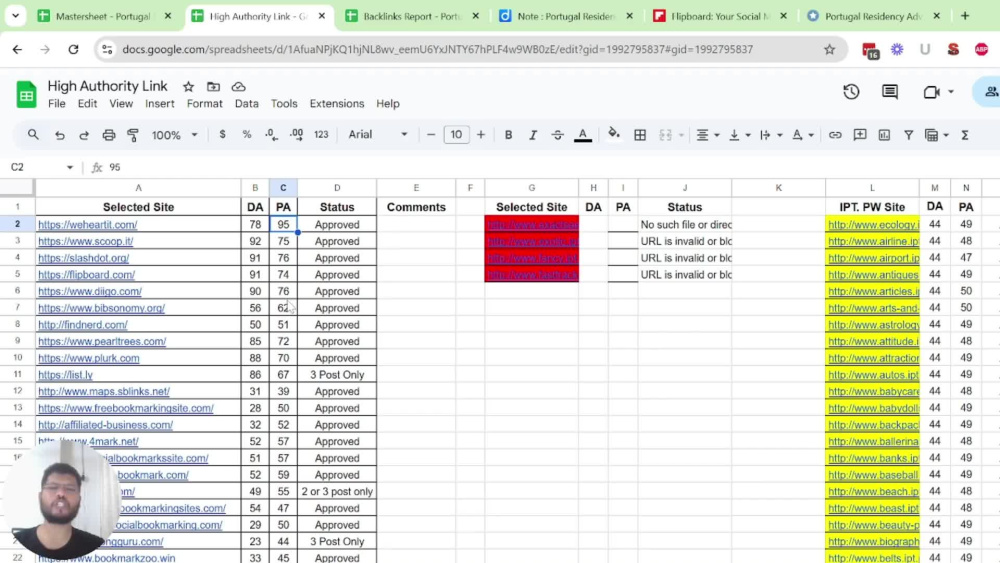1000x563 pixels.
Task: Open the text color picker
Action: [x=582, y=135]
